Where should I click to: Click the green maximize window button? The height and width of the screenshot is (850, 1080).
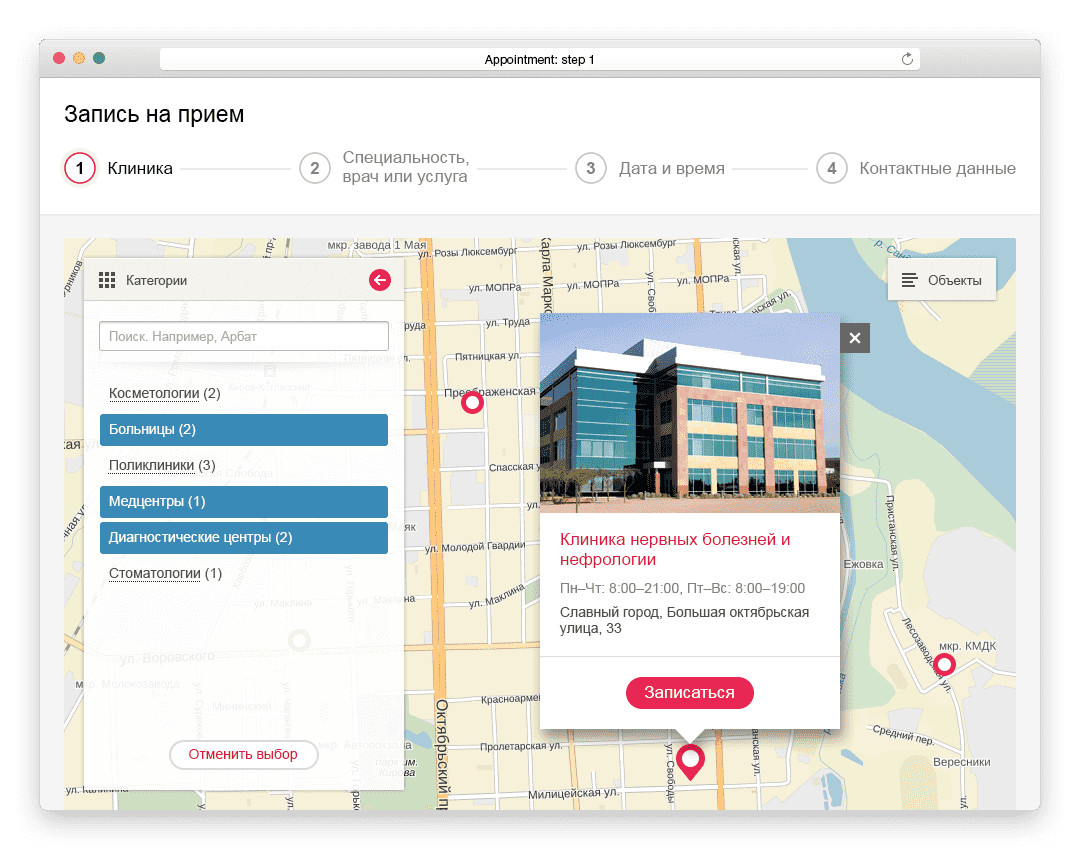[x=99, y=58]
